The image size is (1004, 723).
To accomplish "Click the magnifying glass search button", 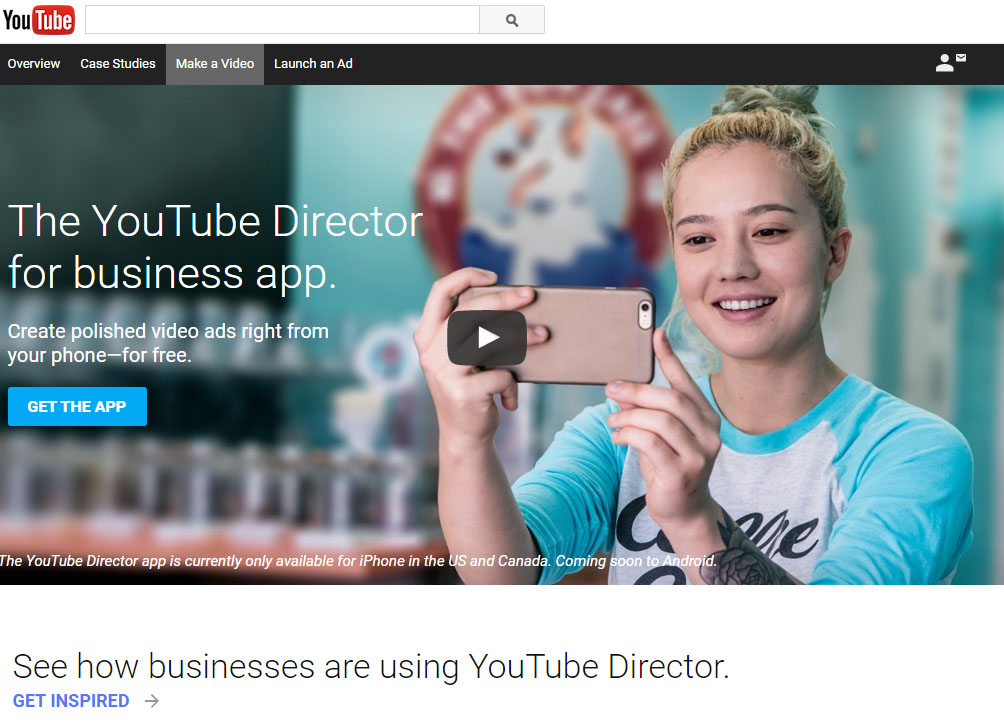I will click(512, 20).
